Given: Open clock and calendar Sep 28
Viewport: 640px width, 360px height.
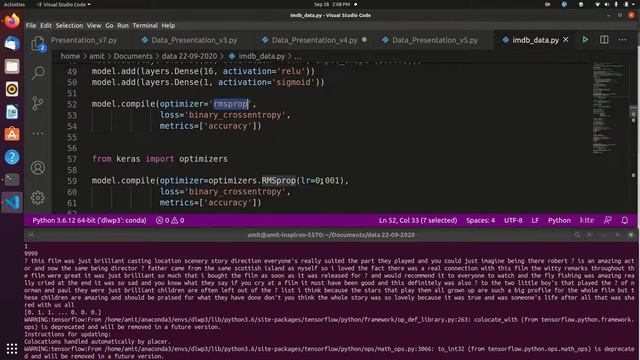Looking at the screenshot, I should [x=332, y=4].
